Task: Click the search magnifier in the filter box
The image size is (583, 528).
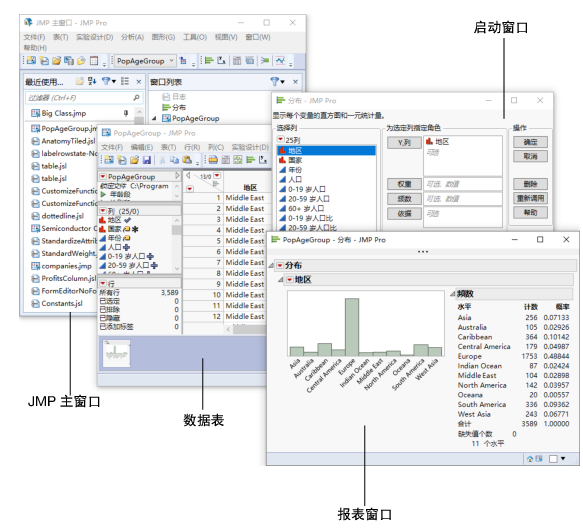Action: point(136,98)
